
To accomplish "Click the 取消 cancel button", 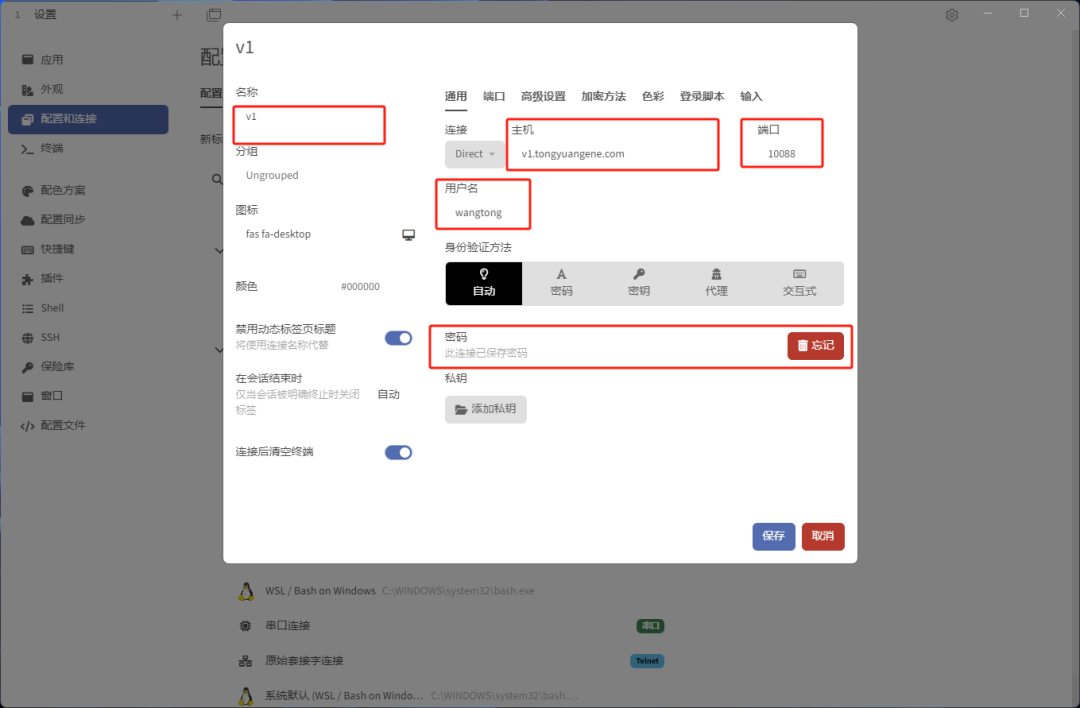I will (823, 536).
